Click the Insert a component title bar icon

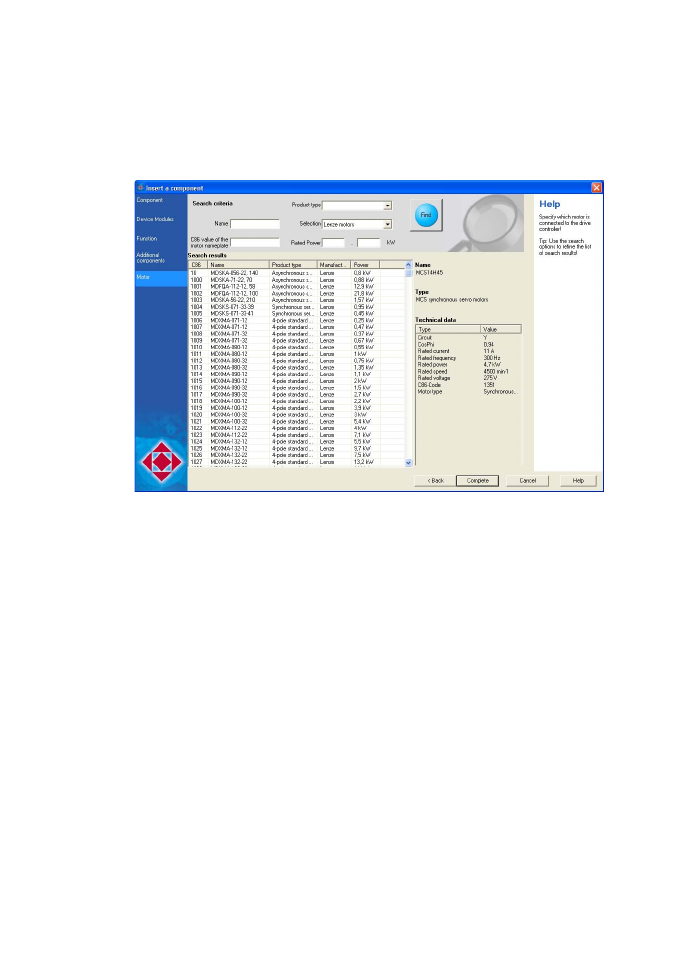[x=141, y=187]
